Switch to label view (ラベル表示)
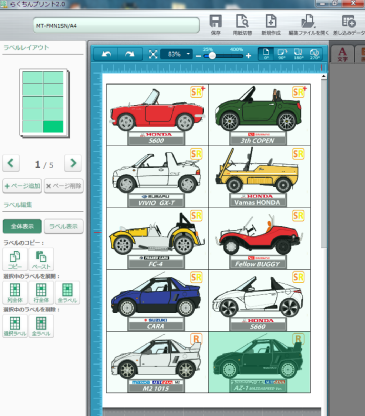Image resolution: width=365 pixels, height=416 pixels. (64, 226)
